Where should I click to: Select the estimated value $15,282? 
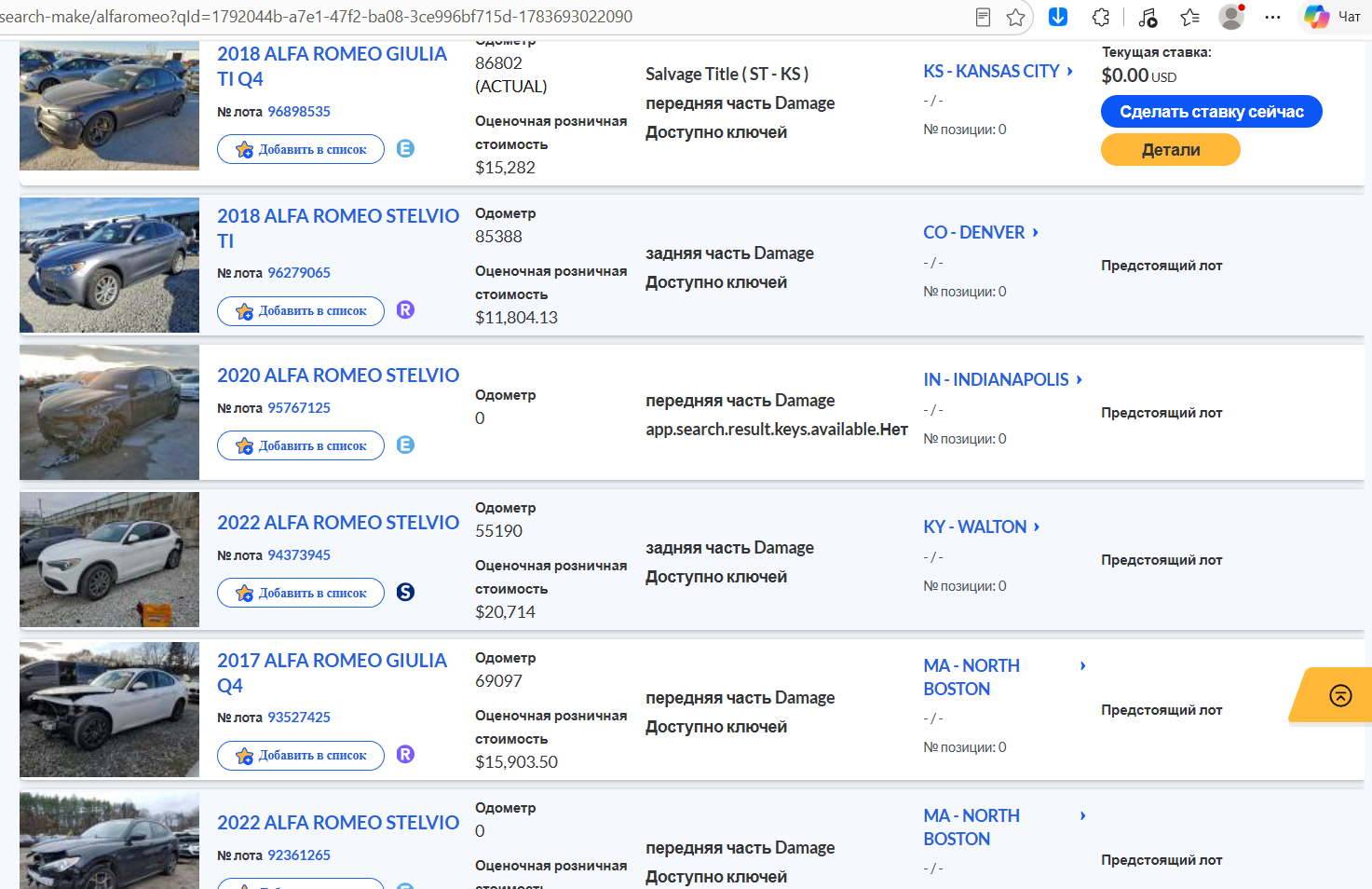[x=505, y=168]
